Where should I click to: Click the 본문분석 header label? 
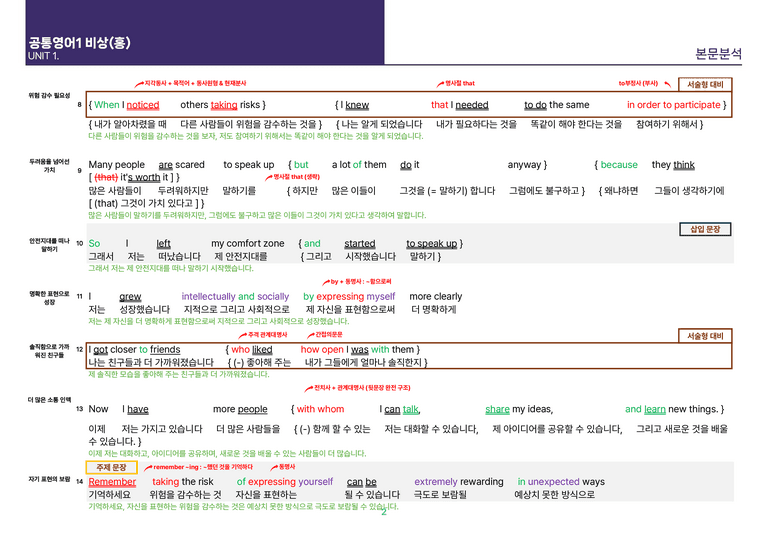718,53
